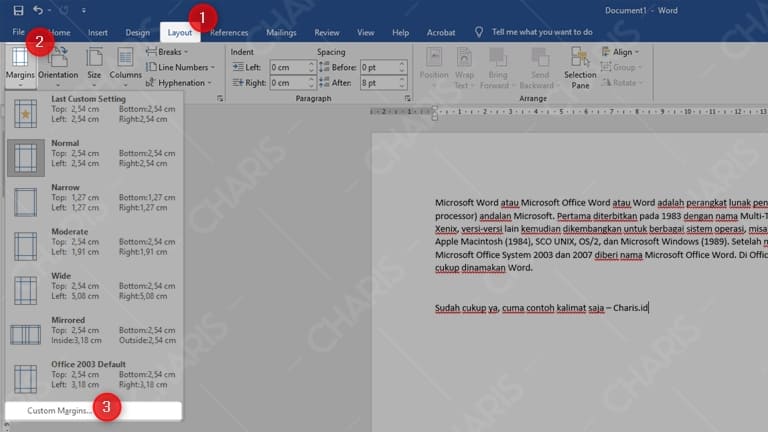
Task: Click the lightbulb icon beside Tell me
Action: (479, 32)
